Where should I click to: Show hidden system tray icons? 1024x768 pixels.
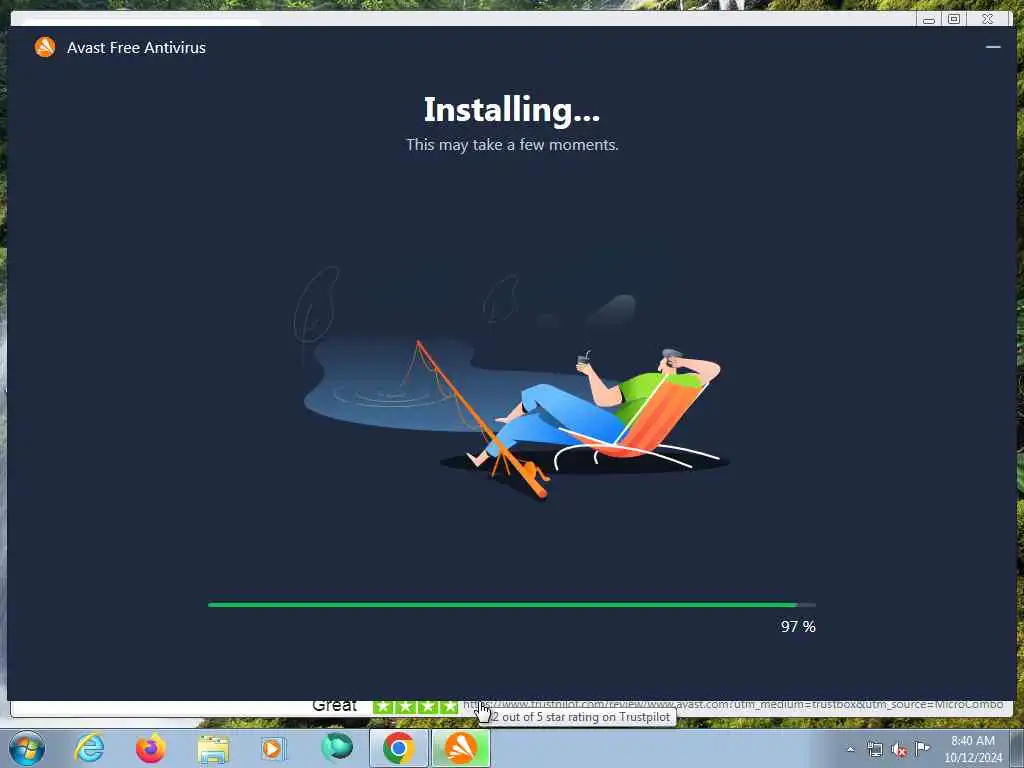(x=850, y=750)
